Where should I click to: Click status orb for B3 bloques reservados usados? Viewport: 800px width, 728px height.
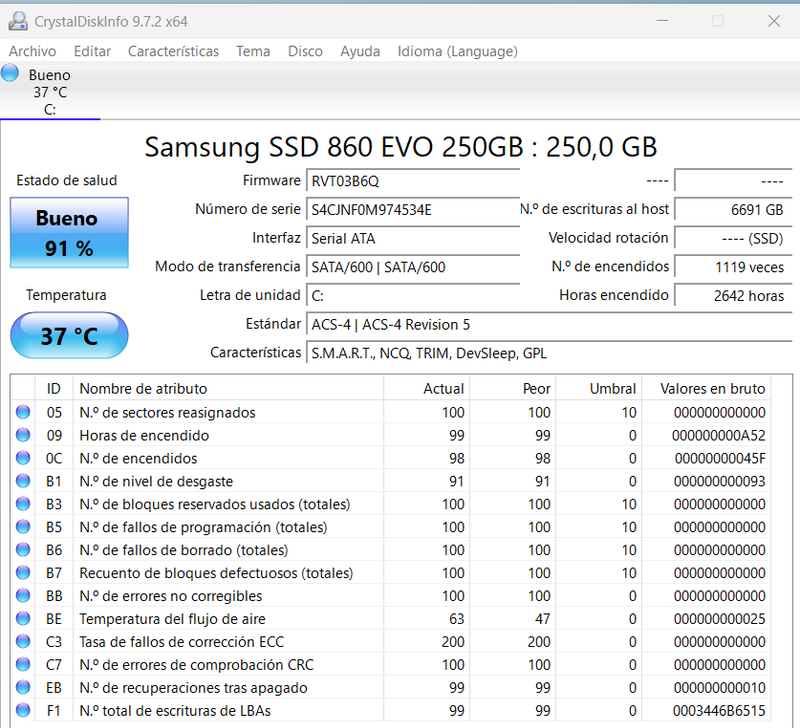[23, 504]
